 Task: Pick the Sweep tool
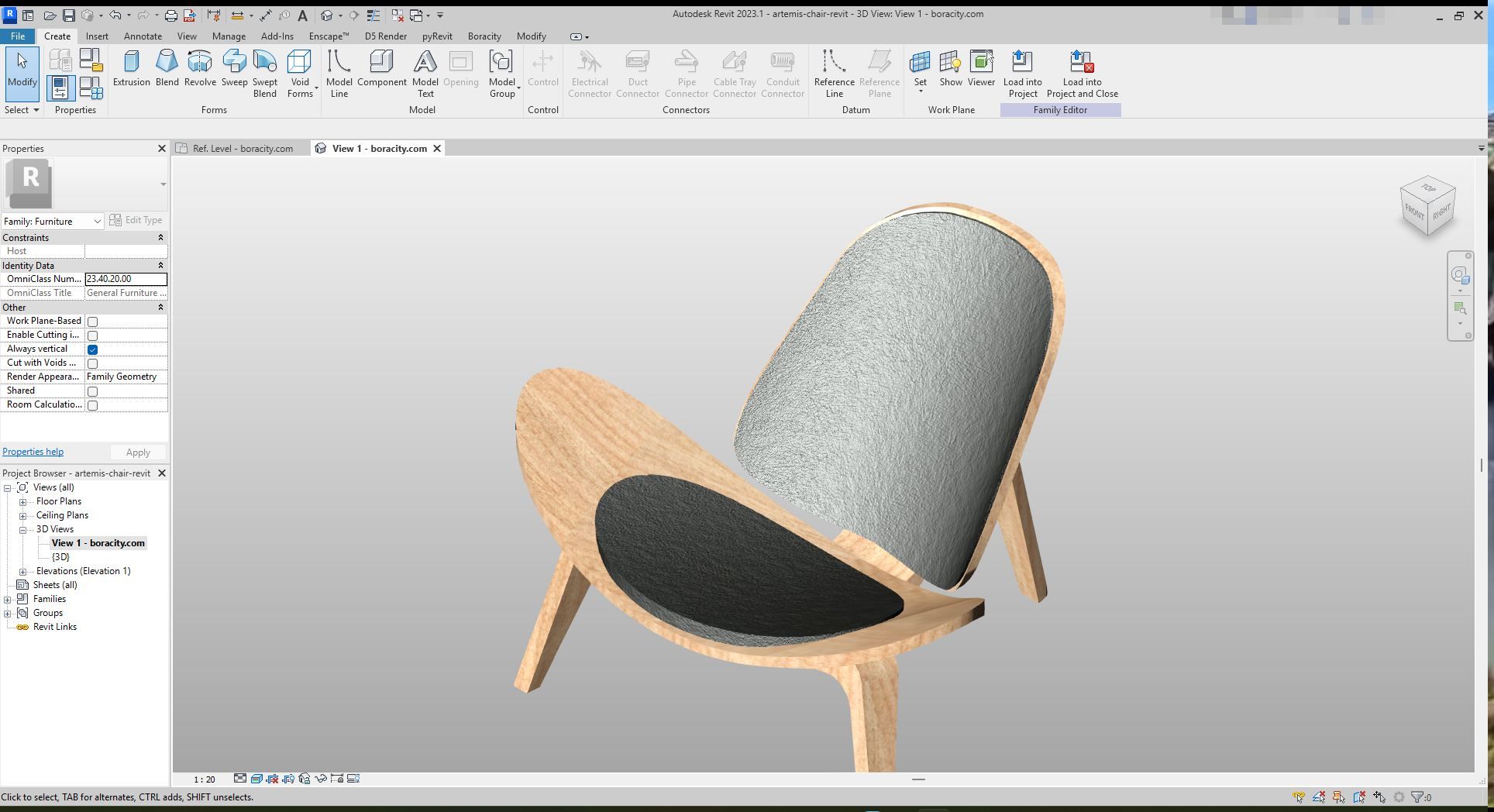click(x=234, y=68)
